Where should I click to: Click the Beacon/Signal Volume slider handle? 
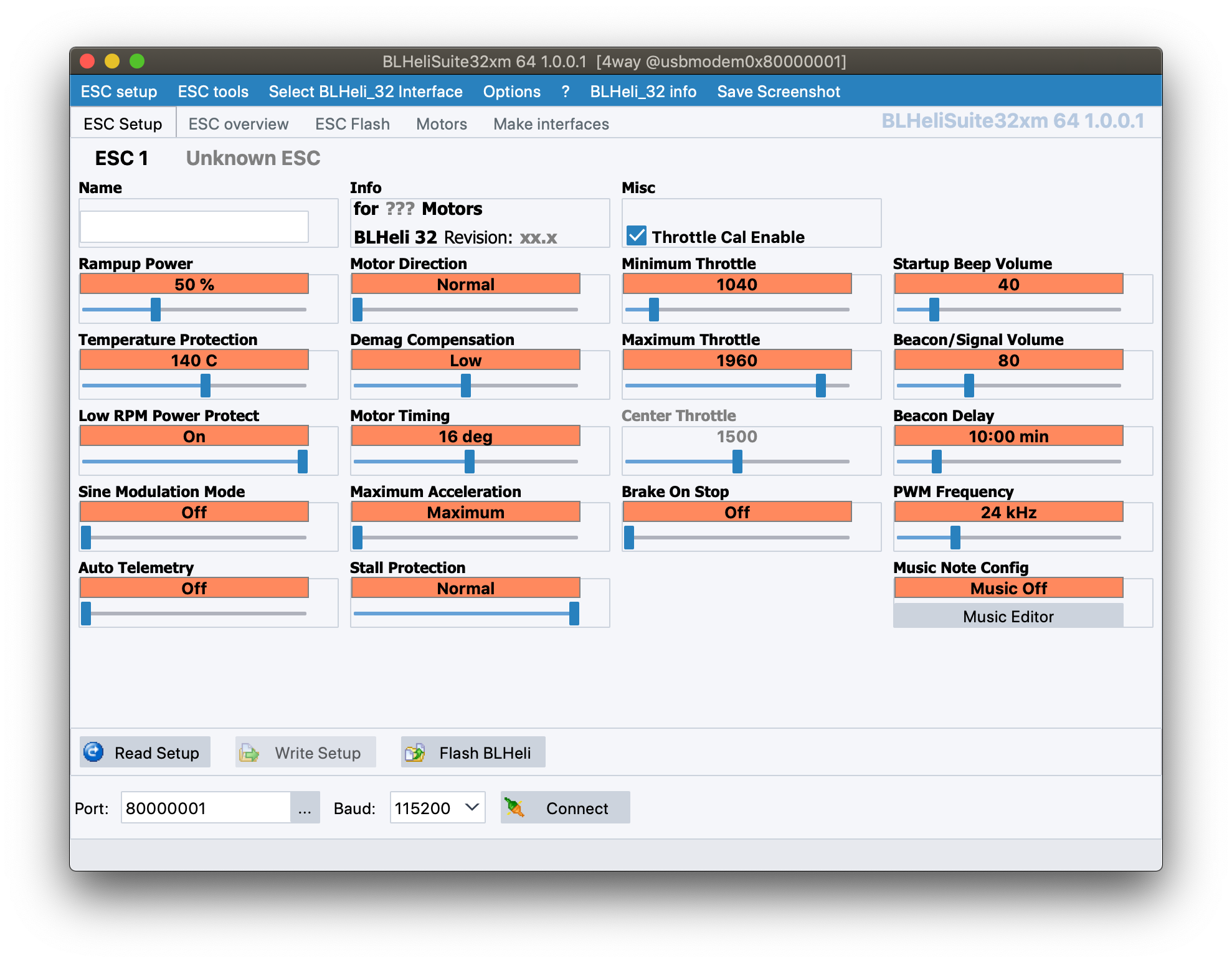coord(969,385)
